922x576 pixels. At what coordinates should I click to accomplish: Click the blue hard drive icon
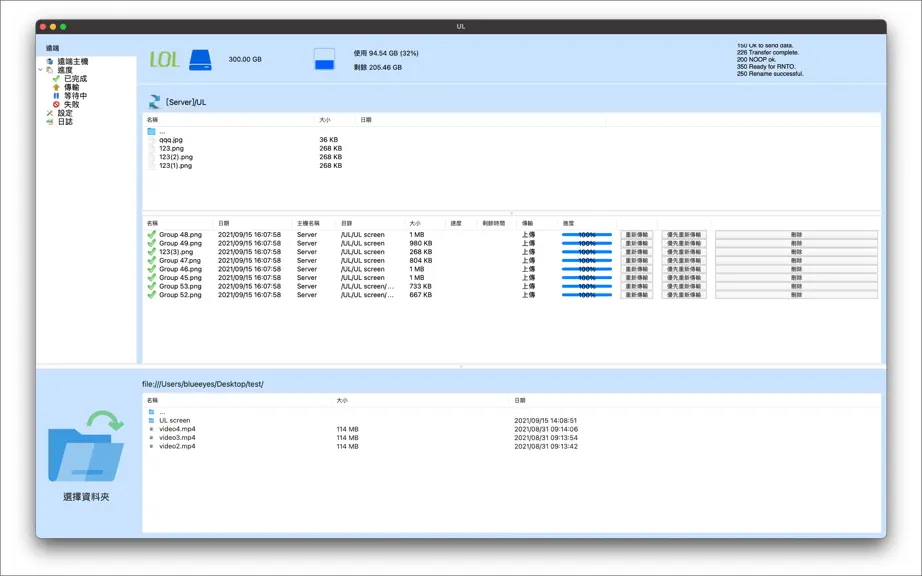(200, 60)
